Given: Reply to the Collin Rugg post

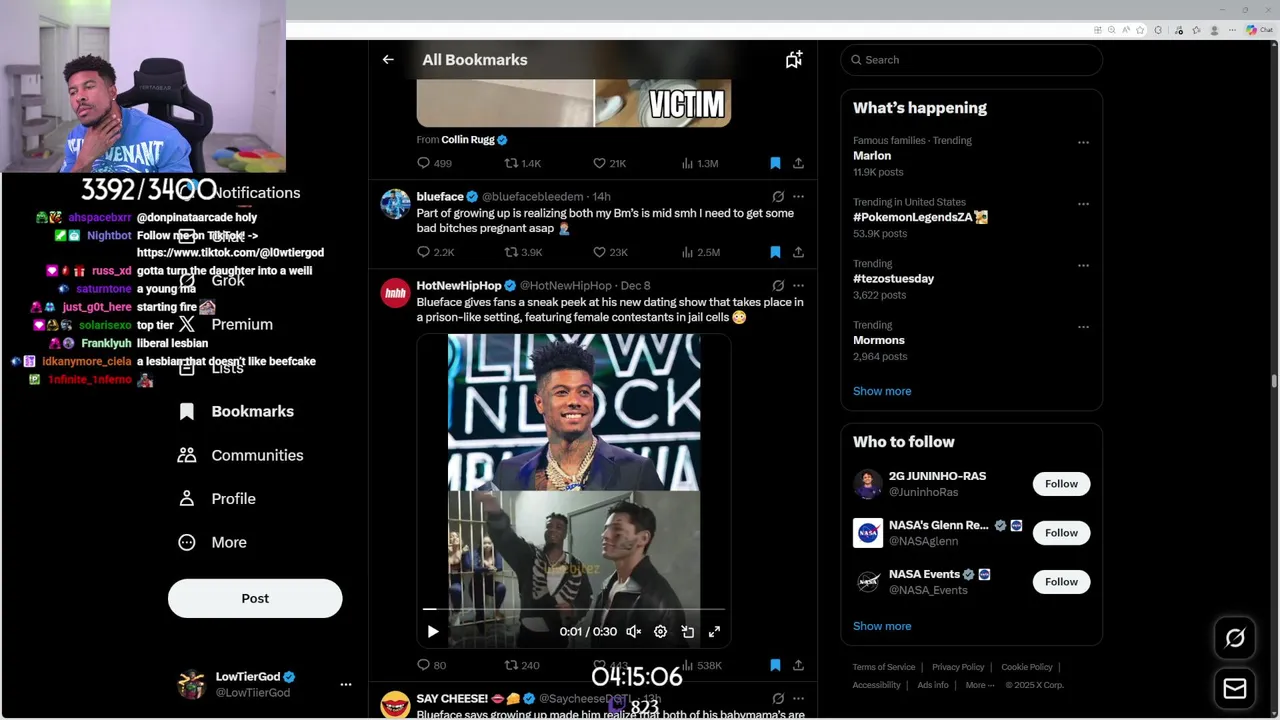Looking at the screenshot, I should click(x=434, y=163).
